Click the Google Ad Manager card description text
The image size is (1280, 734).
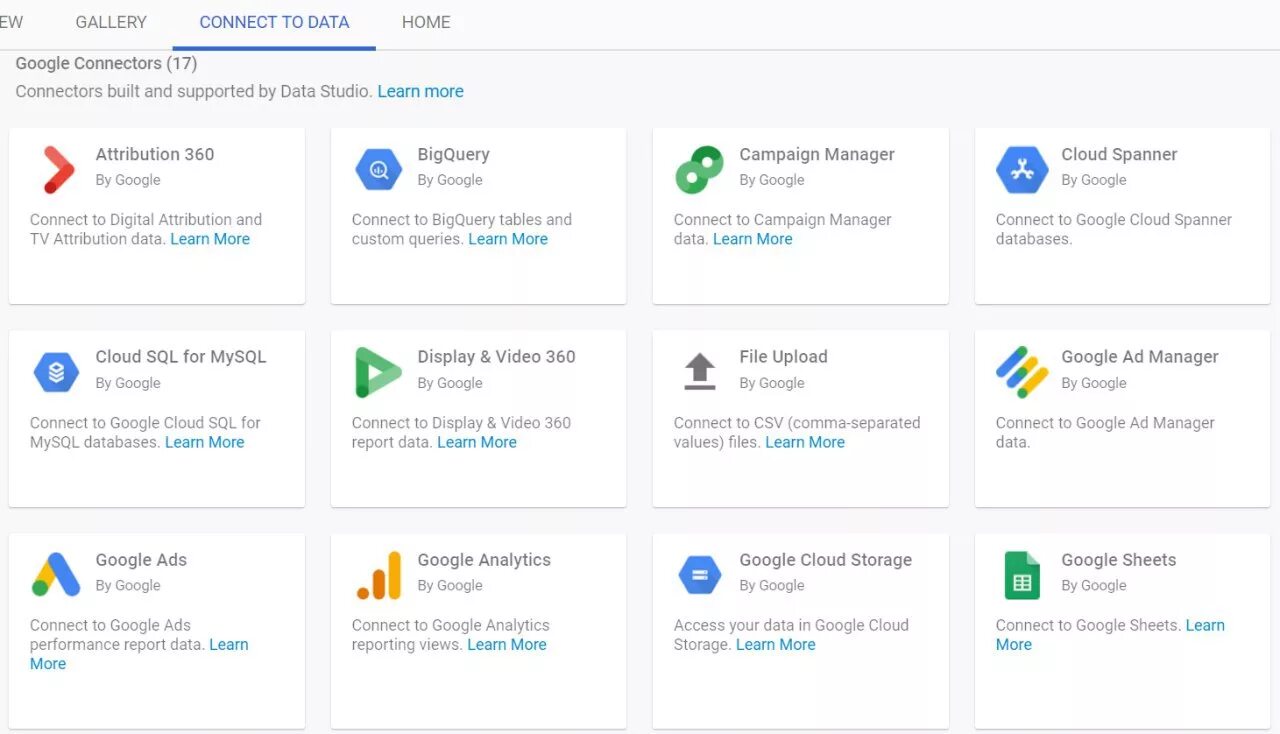pos(1105,432)
